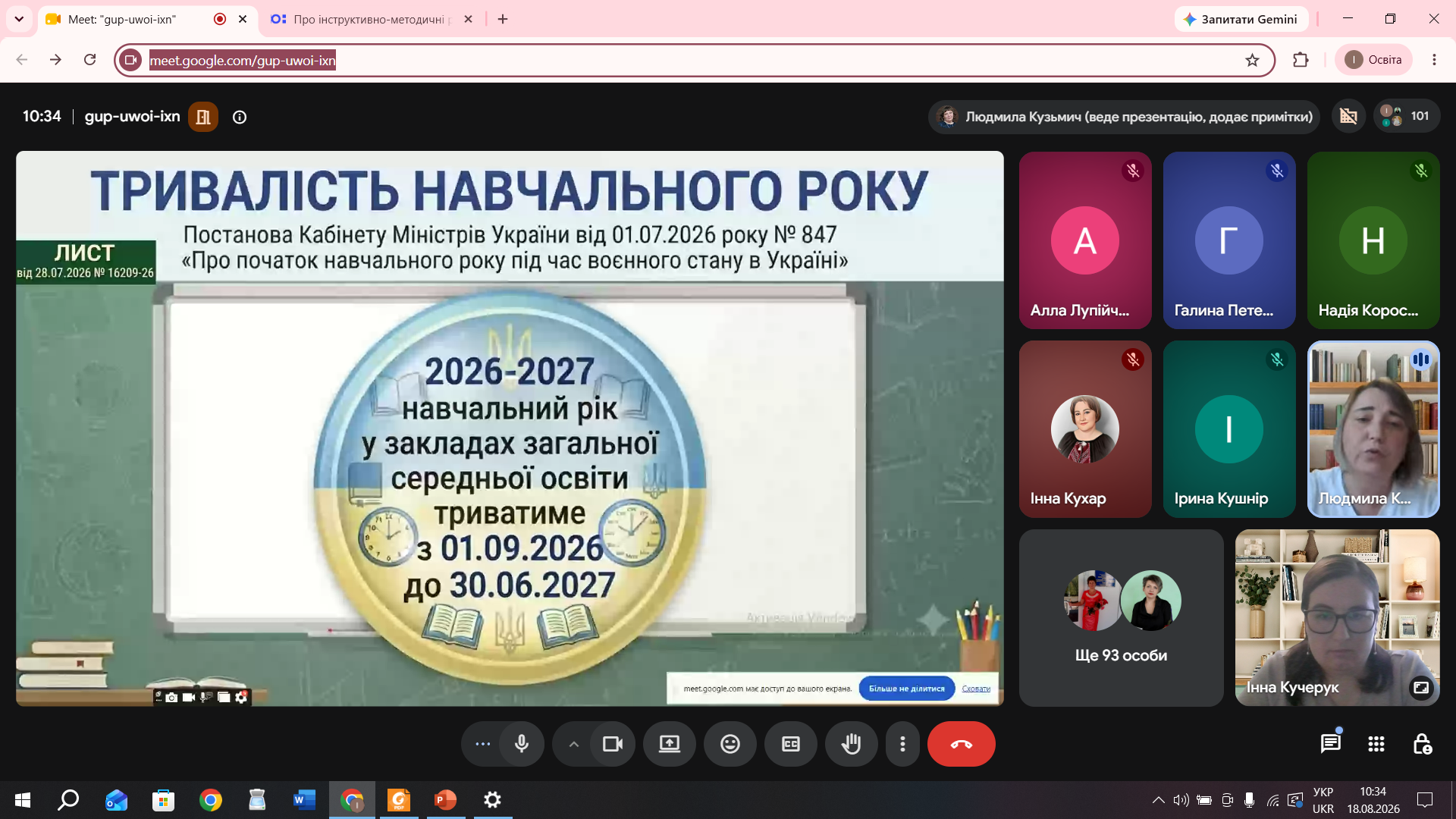The width and height of the screenshot is (1456, 819).
Task: Show meeting details info icon
Action: 240,117
